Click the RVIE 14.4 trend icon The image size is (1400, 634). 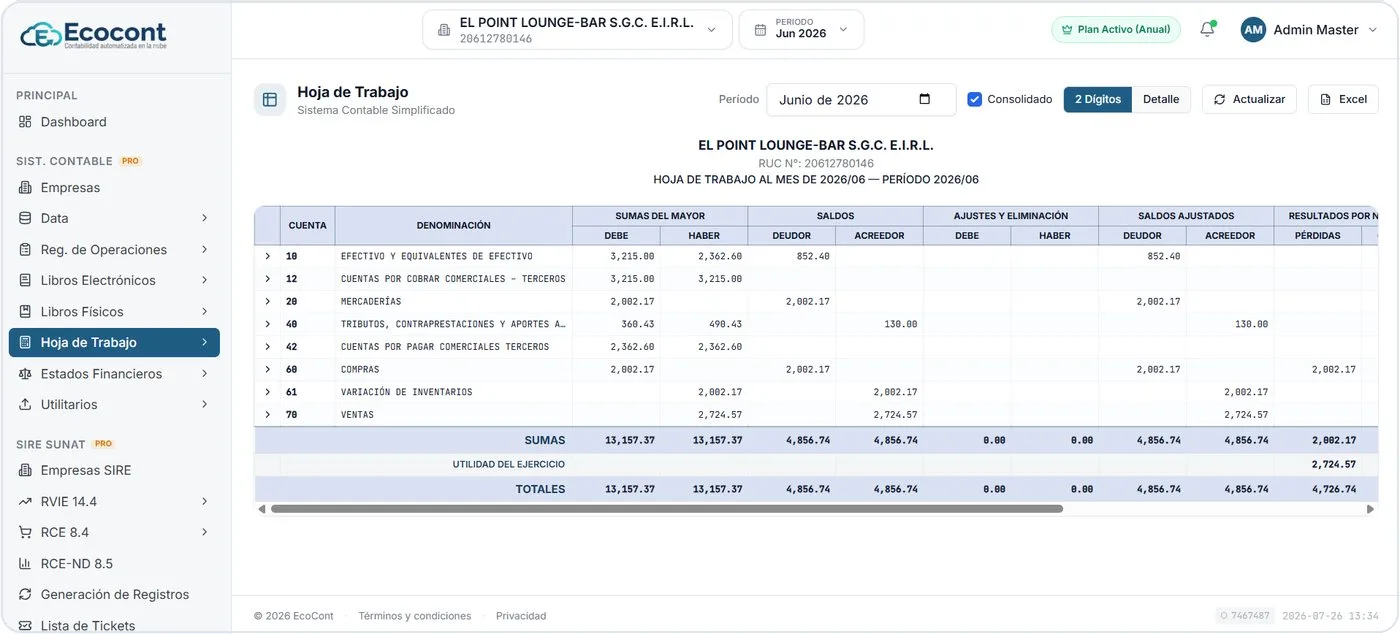(x=25, y=502)
